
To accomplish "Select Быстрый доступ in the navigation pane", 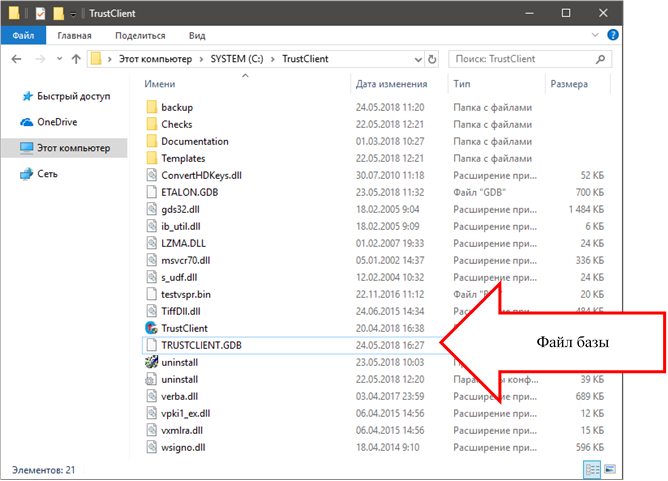I will pos(74,96).
